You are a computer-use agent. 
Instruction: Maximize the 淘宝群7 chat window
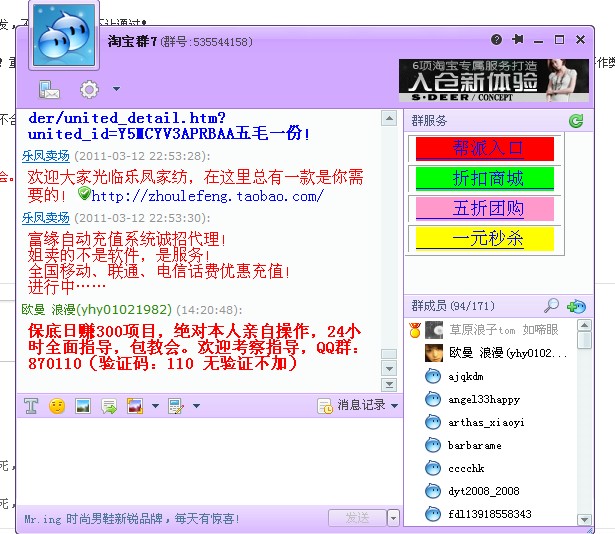pos(559,40)
